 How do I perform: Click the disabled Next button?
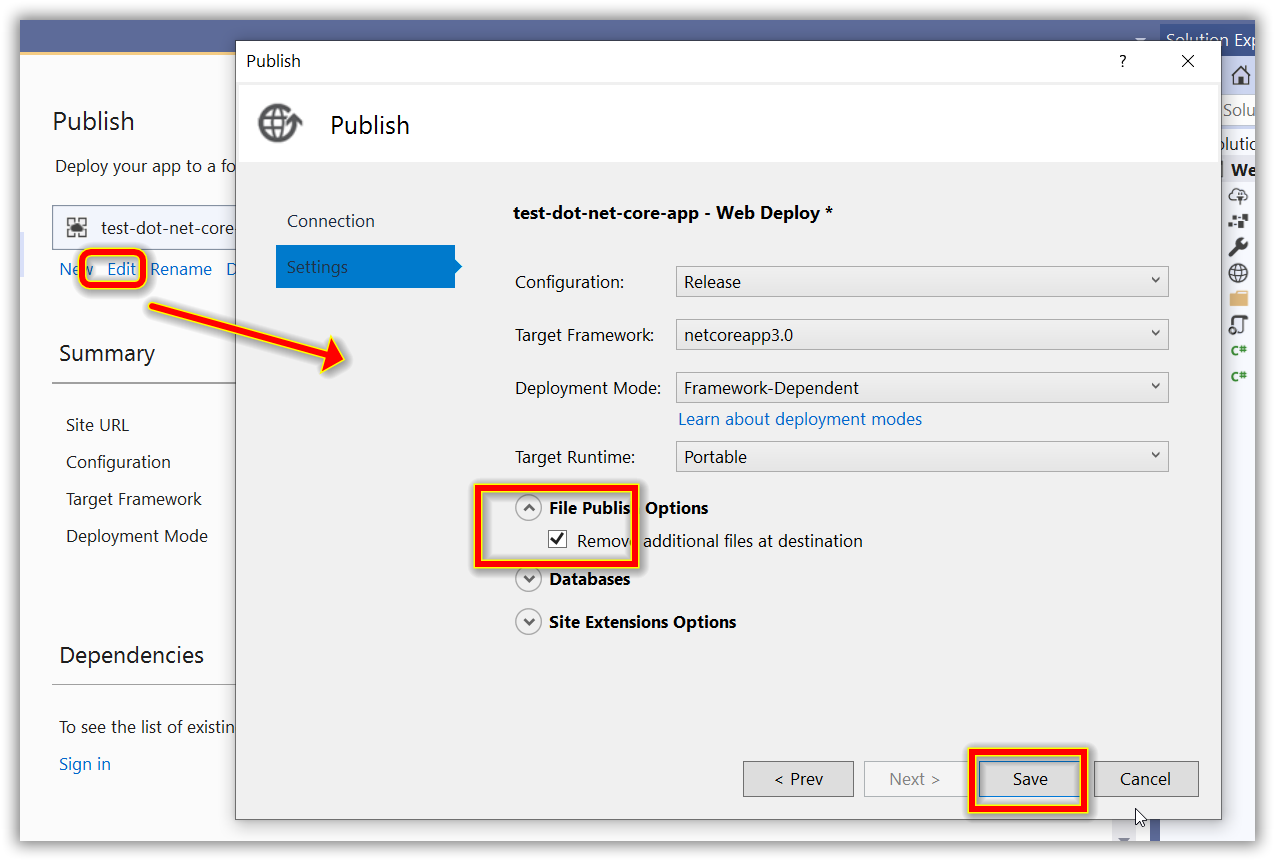tap(915, 779)
